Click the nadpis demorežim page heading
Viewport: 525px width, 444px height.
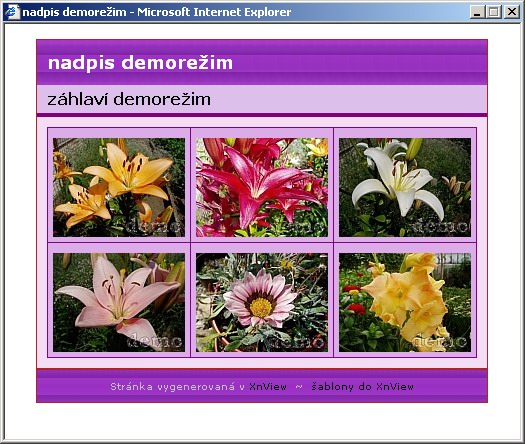point(140,63)
